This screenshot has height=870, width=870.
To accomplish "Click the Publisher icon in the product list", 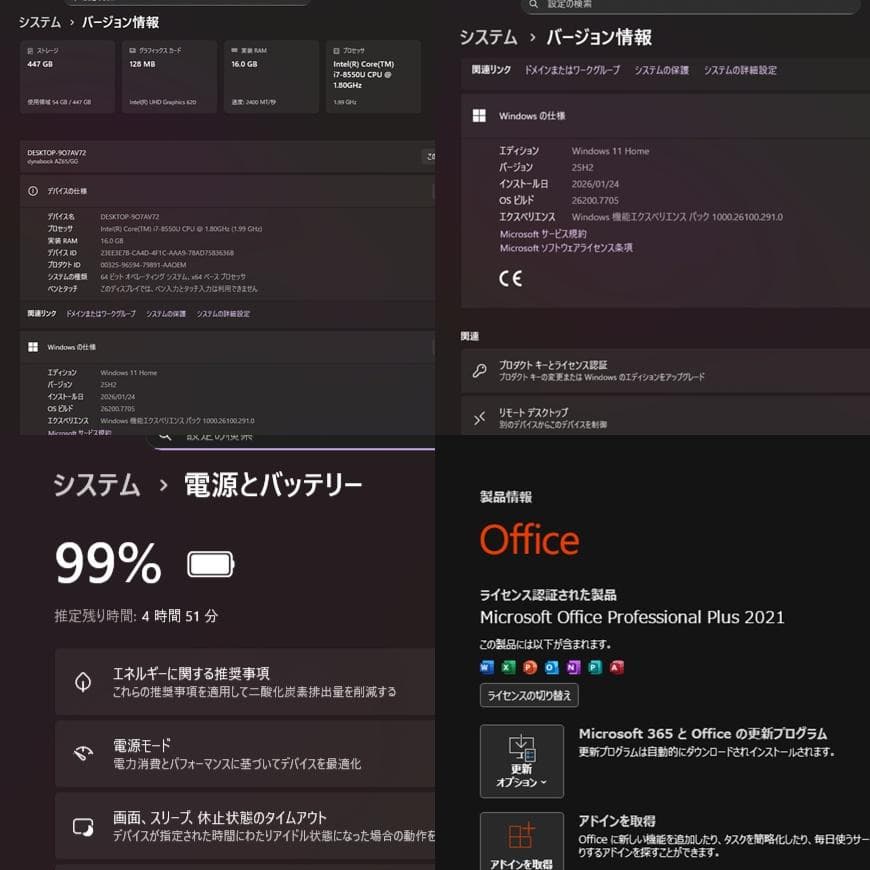I will click(592, 668).
